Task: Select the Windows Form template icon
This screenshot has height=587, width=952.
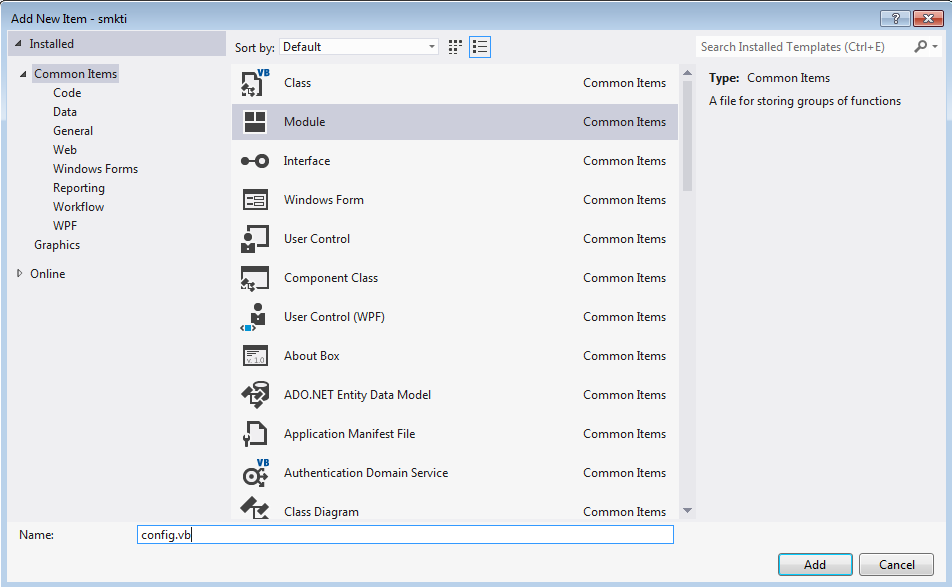Action: tap(255, 200)
